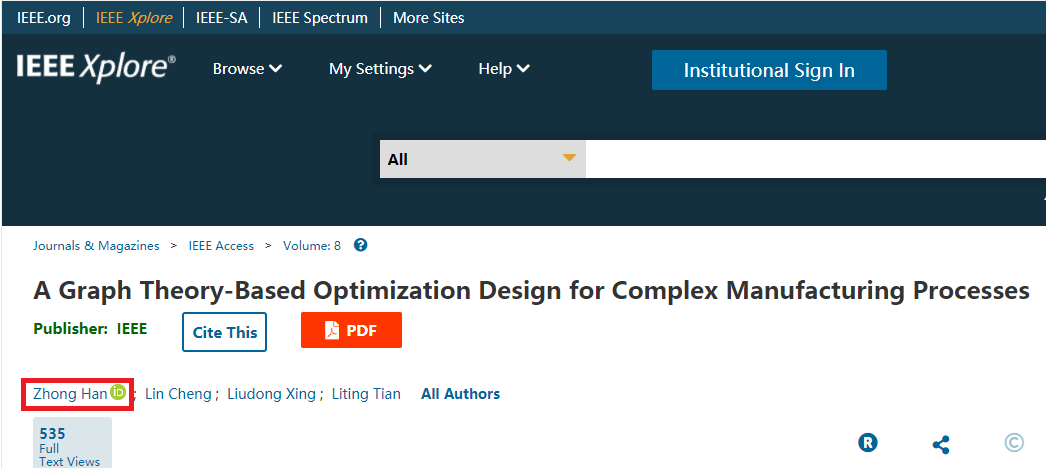The height and width of the screenshot is (470, 1046).
Task: Click the Institutional Sign In button
Action: pyautogui.click(x=769, y=70)
